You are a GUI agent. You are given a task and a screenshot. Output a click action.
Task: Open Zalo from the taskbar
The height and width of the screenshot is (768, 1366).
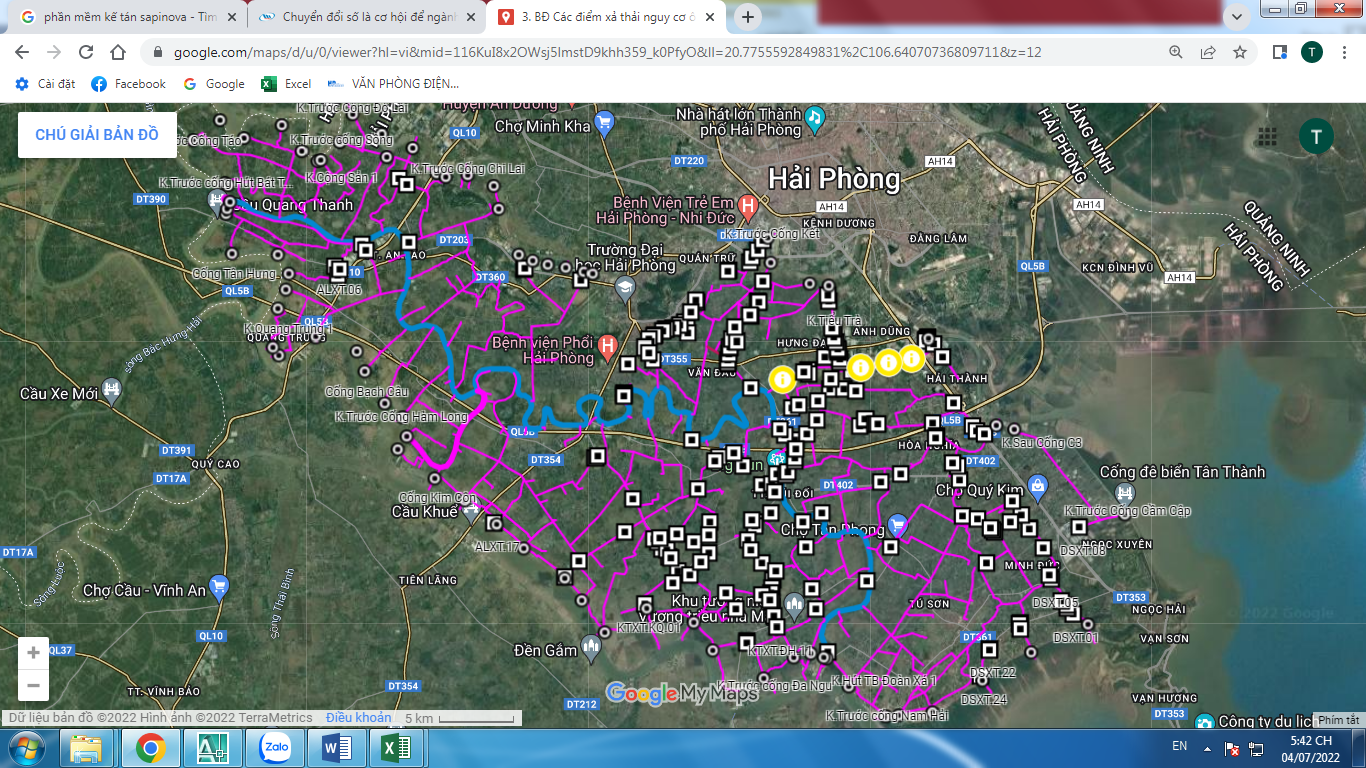point(274,747)
